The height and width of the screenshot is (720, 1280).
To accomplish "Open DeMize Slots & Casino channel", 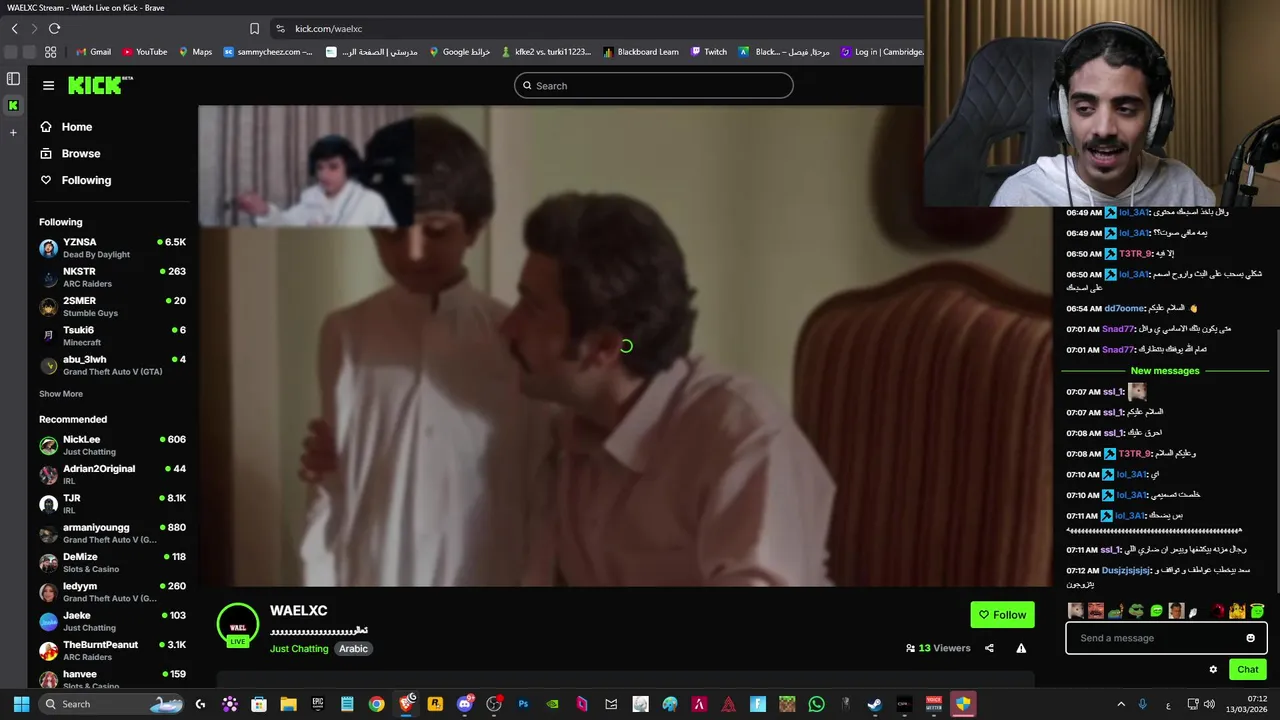I will click(x=112, y=562).
